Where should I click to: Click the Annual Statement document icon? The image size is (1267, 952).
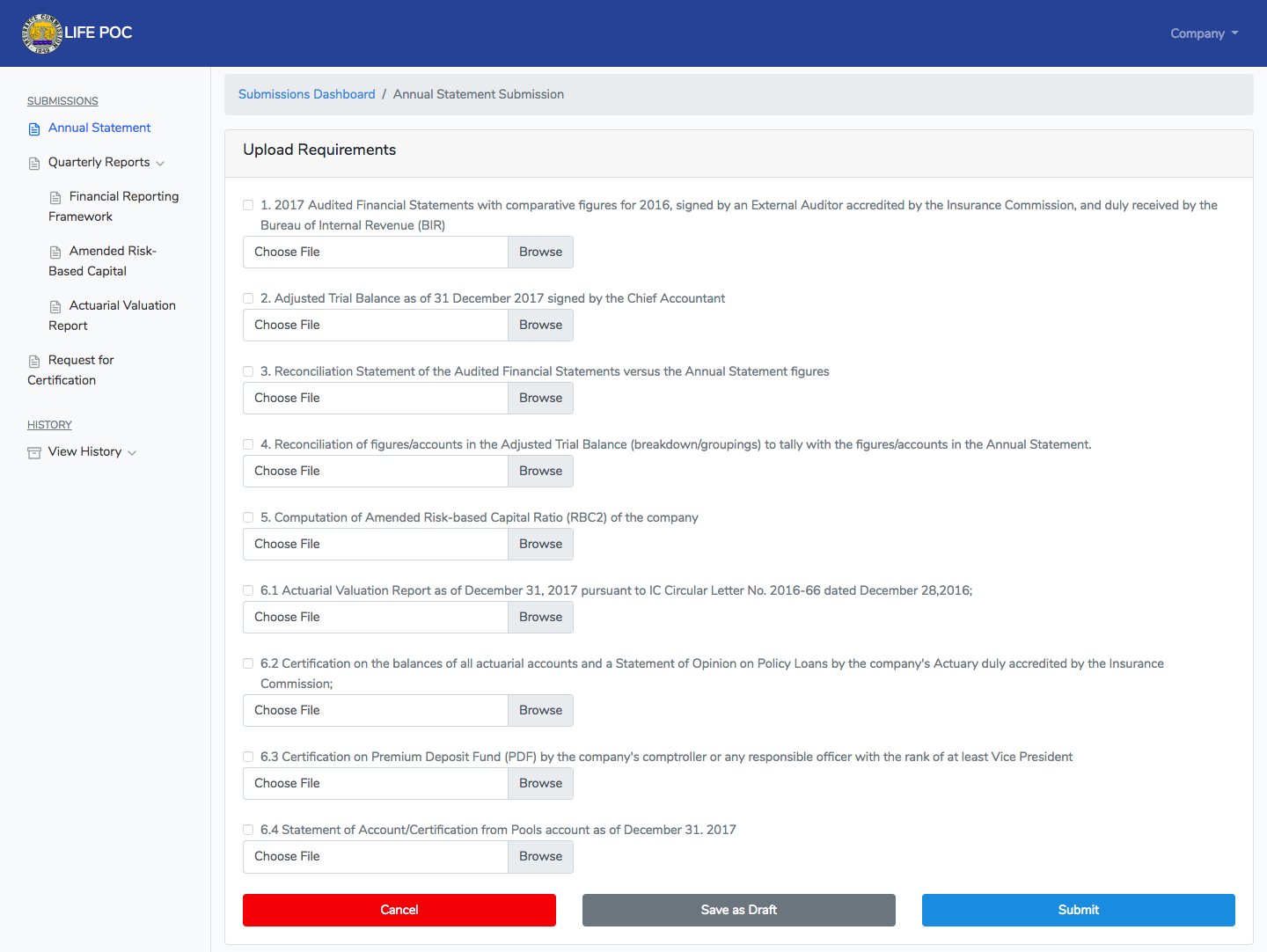(34, 129)
